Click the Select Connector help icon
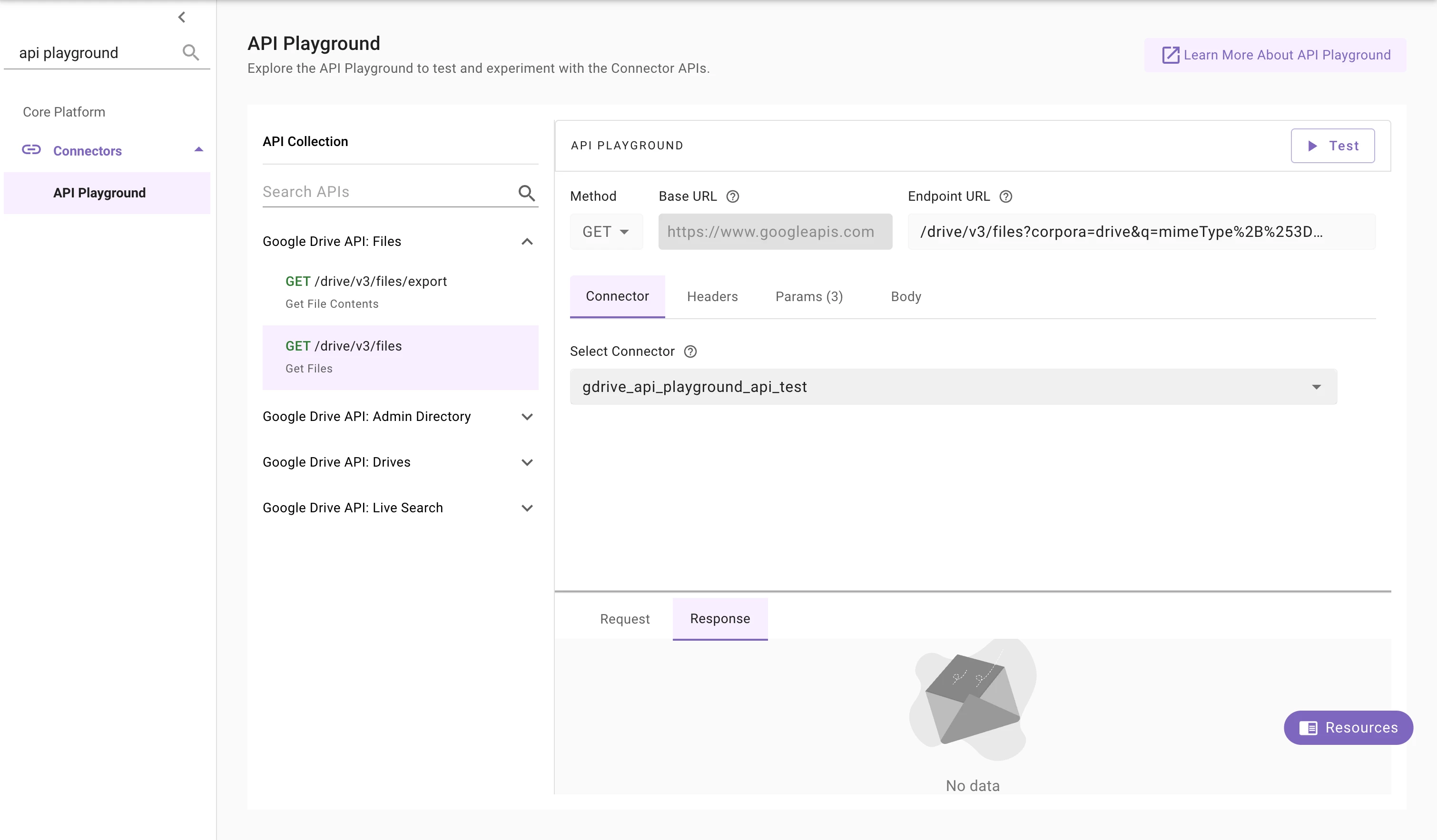 (x=690, y=352)
